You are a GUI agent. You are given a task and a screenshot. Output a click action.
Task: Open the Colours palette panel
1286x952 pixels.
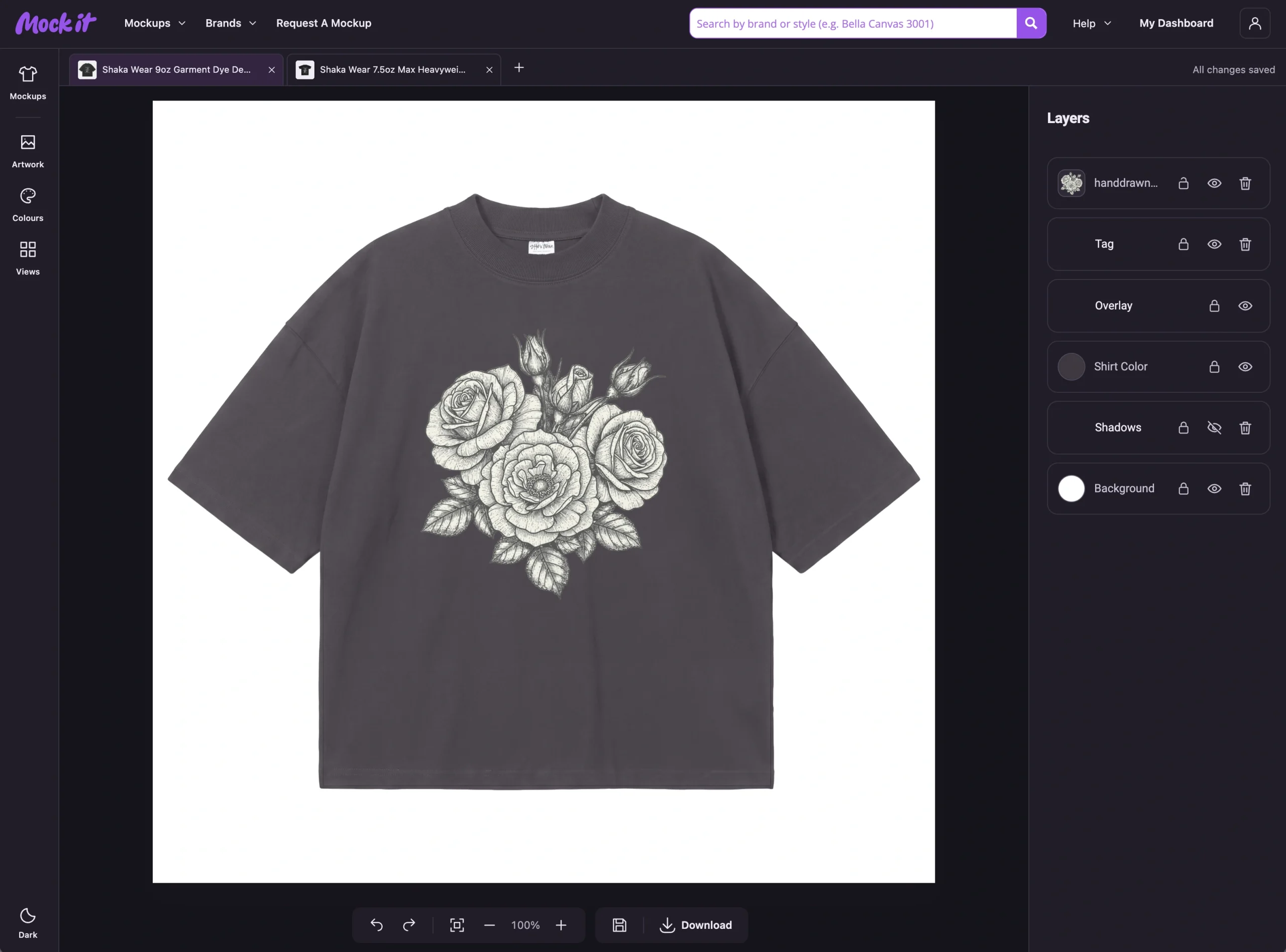pyautogui.click(x=28, y=204)
